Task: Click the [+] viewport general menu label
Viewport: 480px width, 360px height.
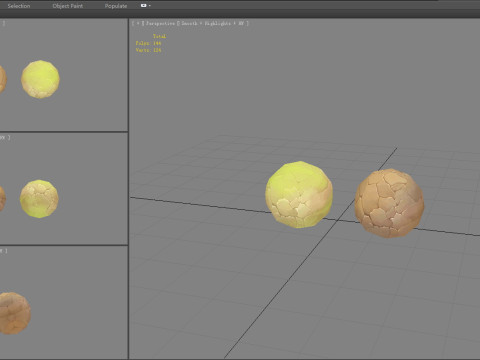Action: [138, 23]
